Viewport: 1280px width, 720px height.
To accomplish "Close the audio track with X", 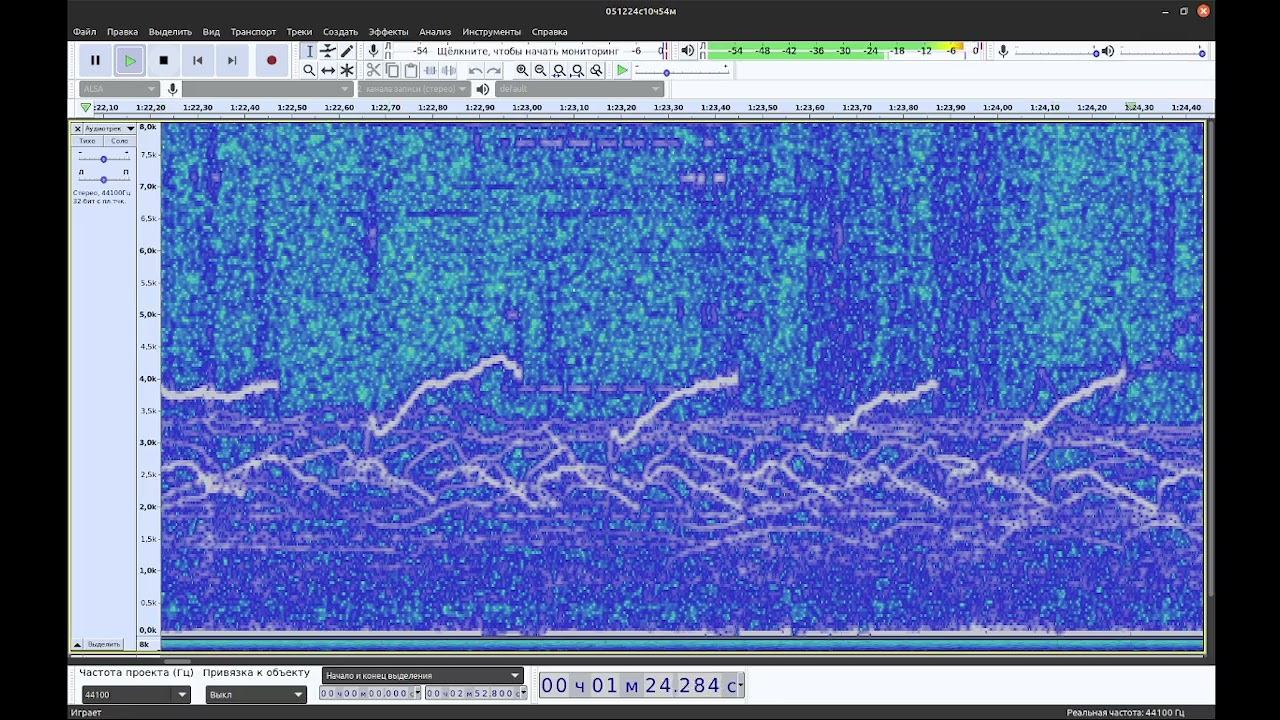I will tap(77, 128).
